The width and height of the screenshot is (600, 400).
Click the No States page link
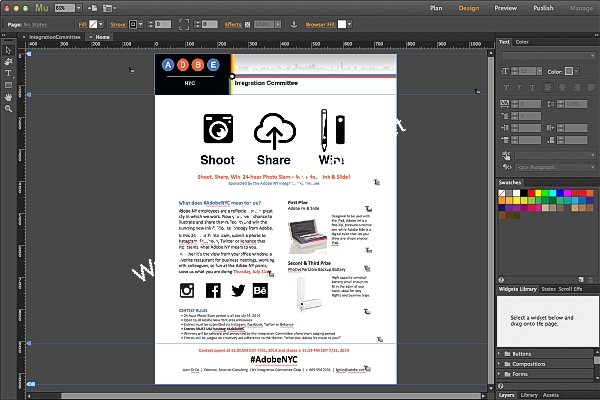35,24
